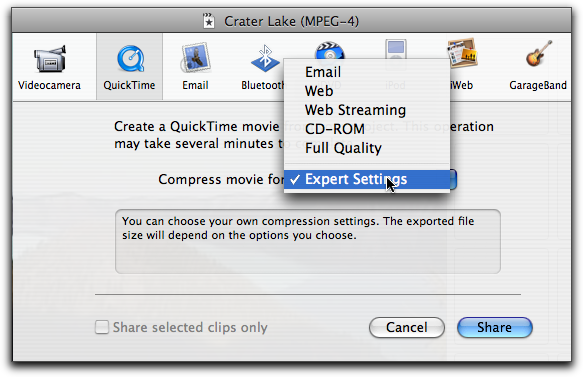The image size is (583, 377).
Task: Open the Email stamp icon in toolbar
Action: tap(196, 58)
